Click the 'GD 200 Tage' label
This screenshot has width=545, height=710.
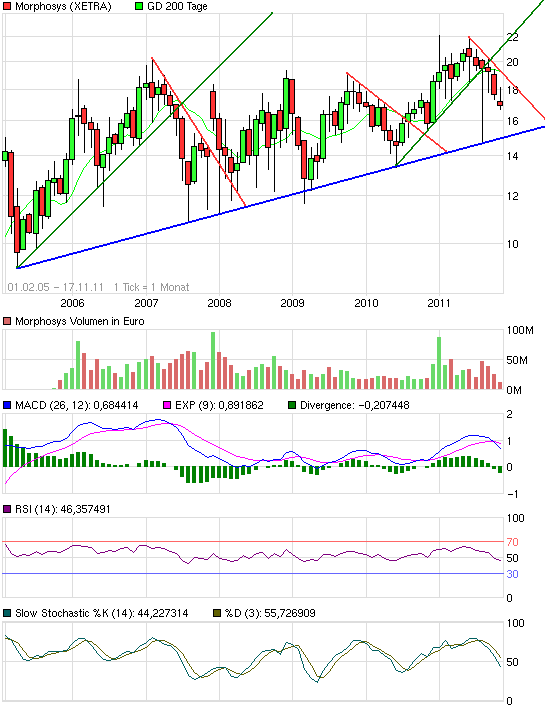(x=177, y=6)
